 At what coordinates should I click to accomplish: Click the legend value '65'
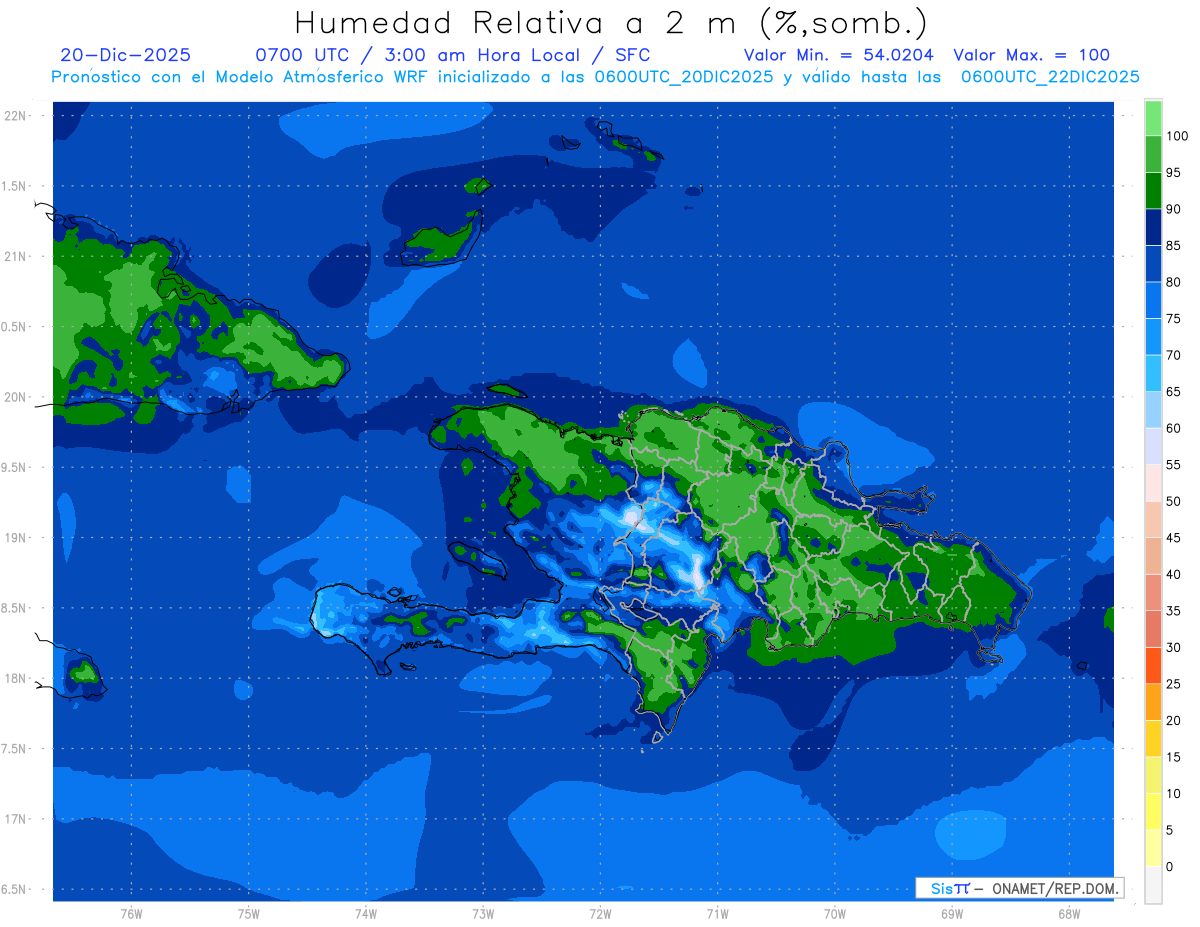pyautogui.click(x=1173, y=391)
